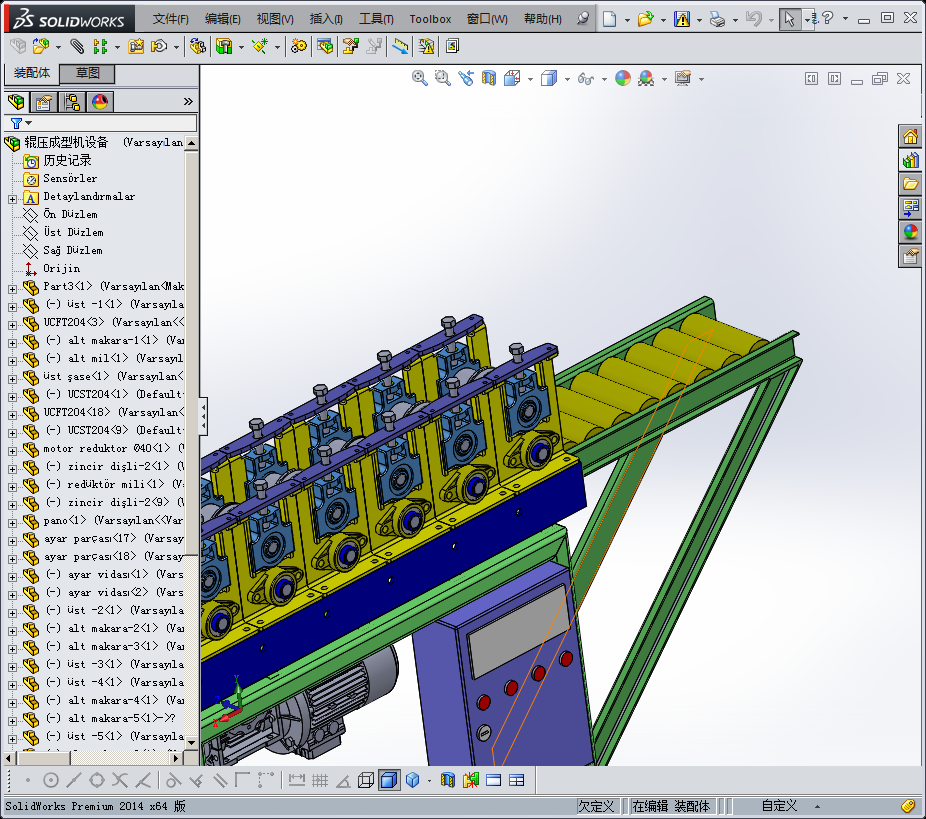Click the 自定义 status bar button
Image resolution: width=926 pixels, height=819 pixels.
tap(779, 806)
